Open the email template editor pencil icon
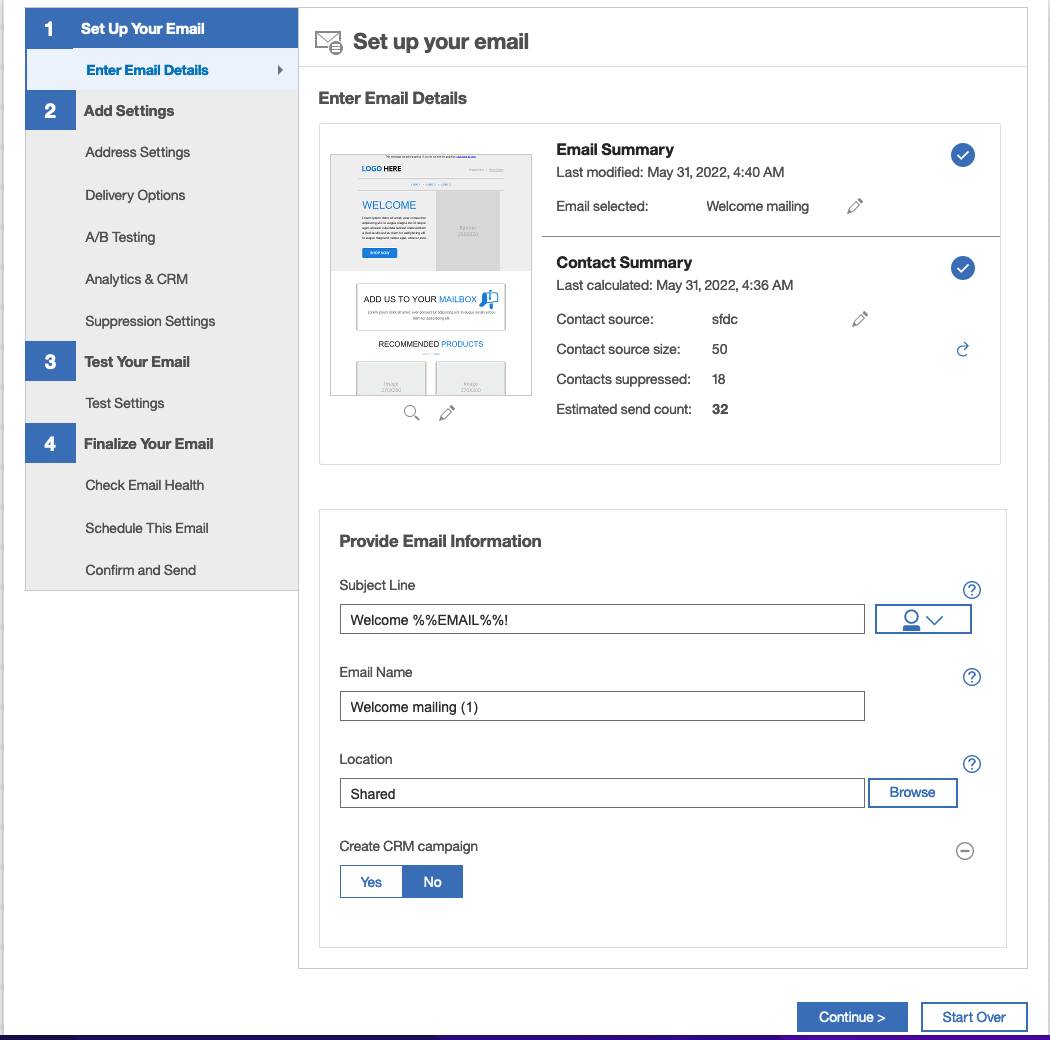Image resolution: width=1050 pixels, height=1040 pixels. click(x=446, y=411)
